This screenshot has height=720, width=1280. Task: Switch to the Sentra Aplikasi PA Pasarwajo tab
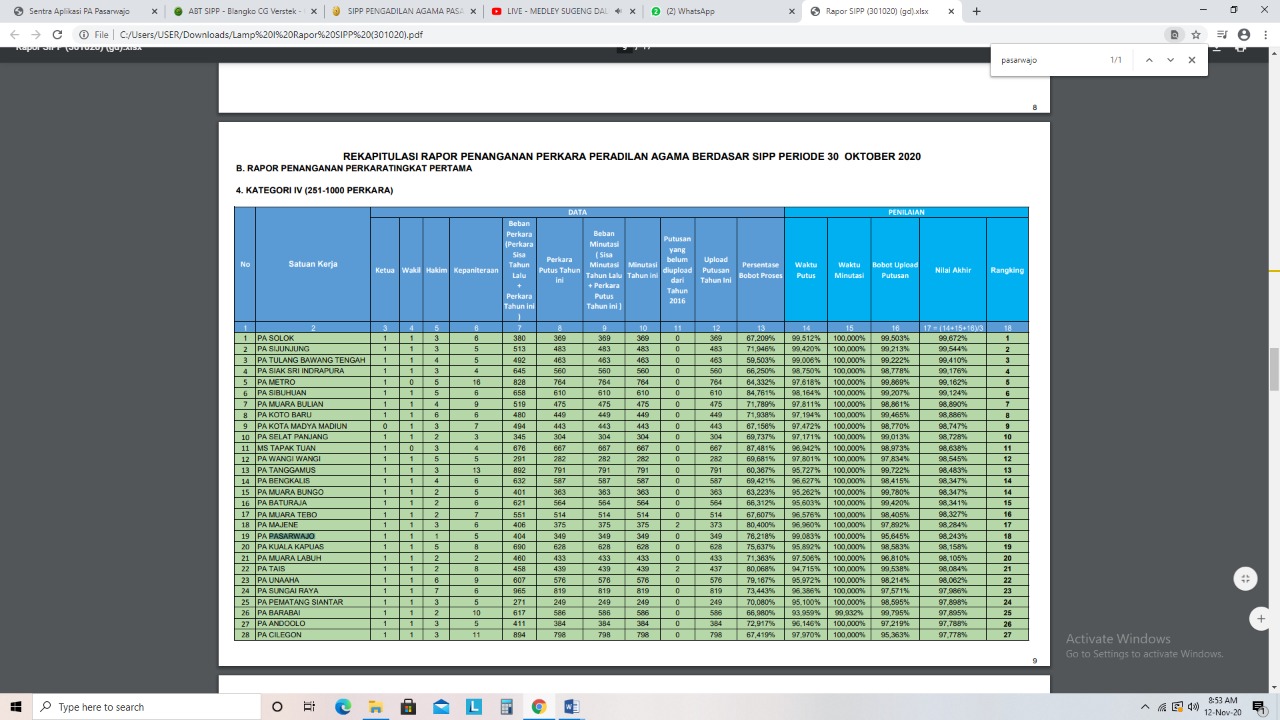click(x=84, y=11)
